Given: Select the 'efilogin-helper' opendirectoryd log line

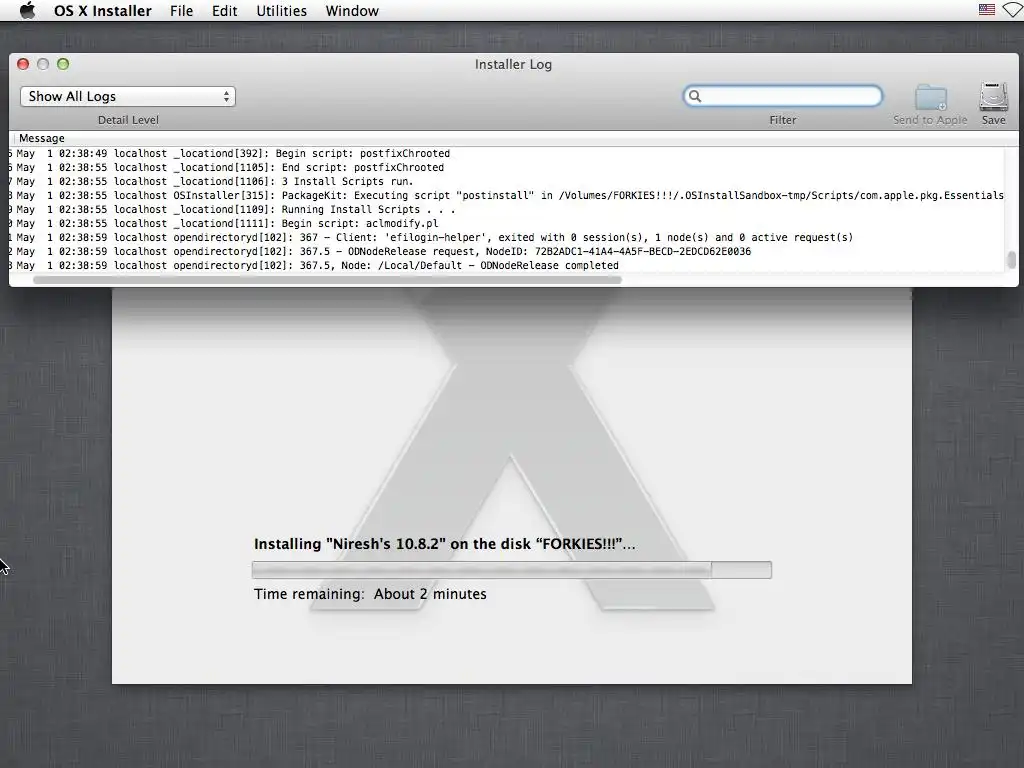Looking at the screenshot, I should tap(507, 238).
